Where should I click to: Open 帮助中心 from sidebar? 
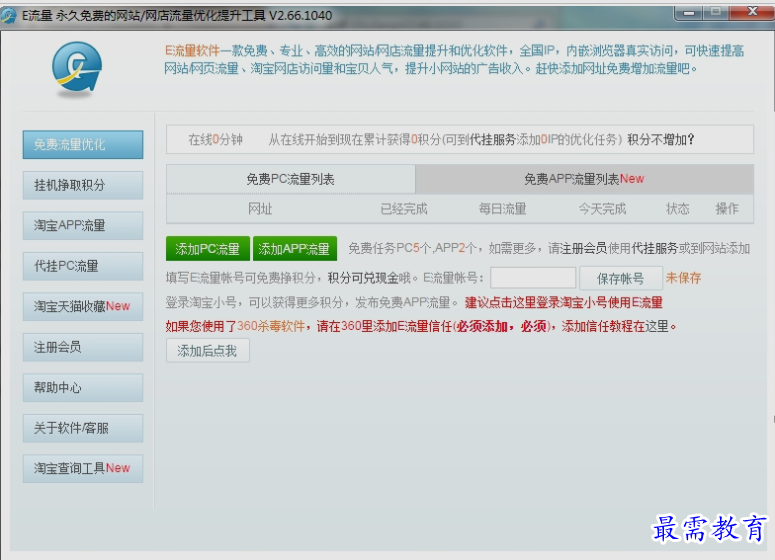tap(83, 388)
